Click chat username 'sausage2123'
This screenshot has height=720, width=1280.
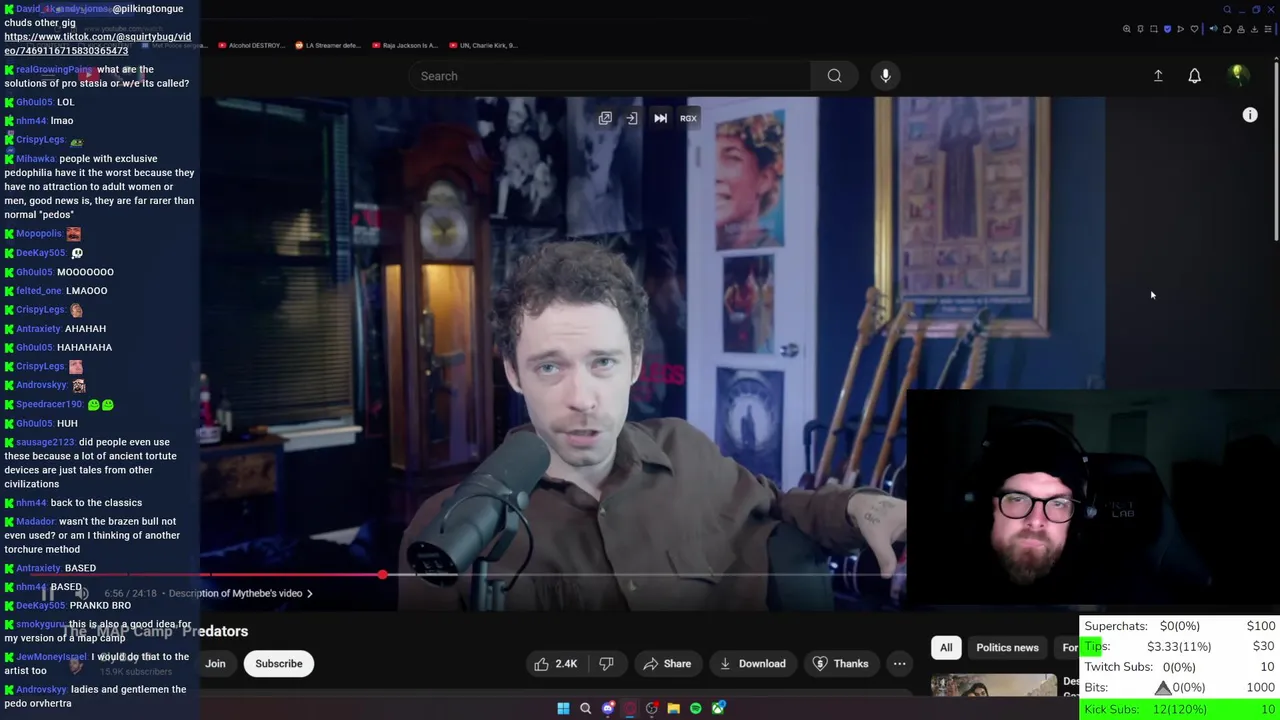pyautogui.click(x=45, y=442)
